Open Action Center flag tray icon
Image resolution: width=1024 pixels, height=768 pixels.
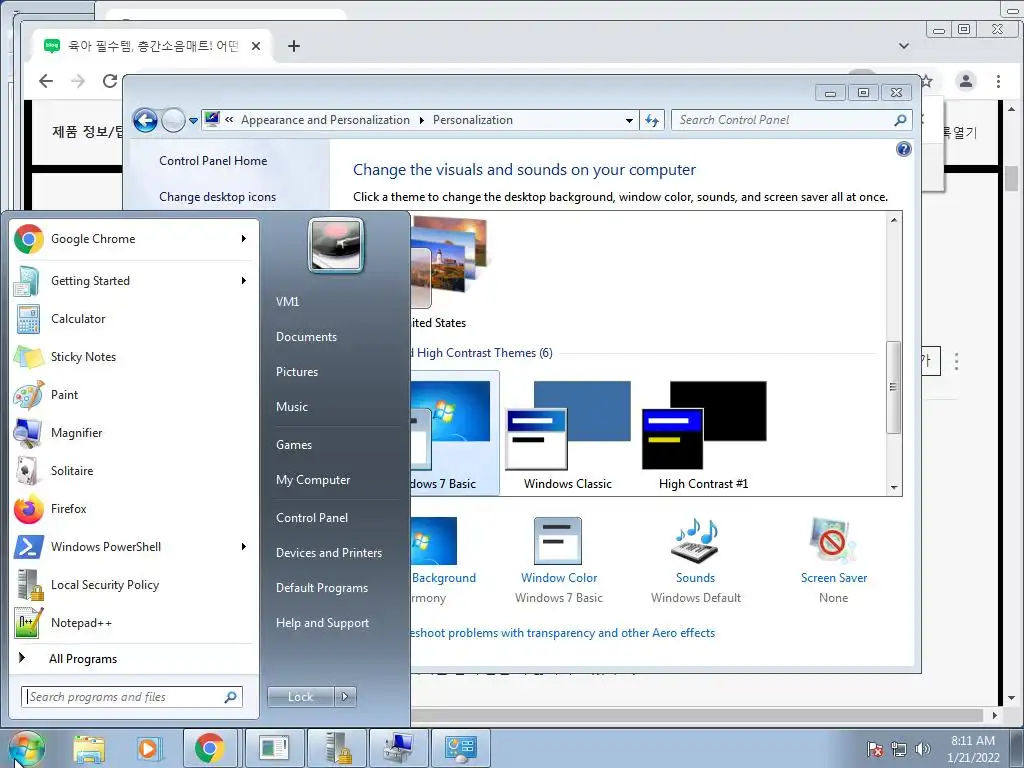point(875,749)
